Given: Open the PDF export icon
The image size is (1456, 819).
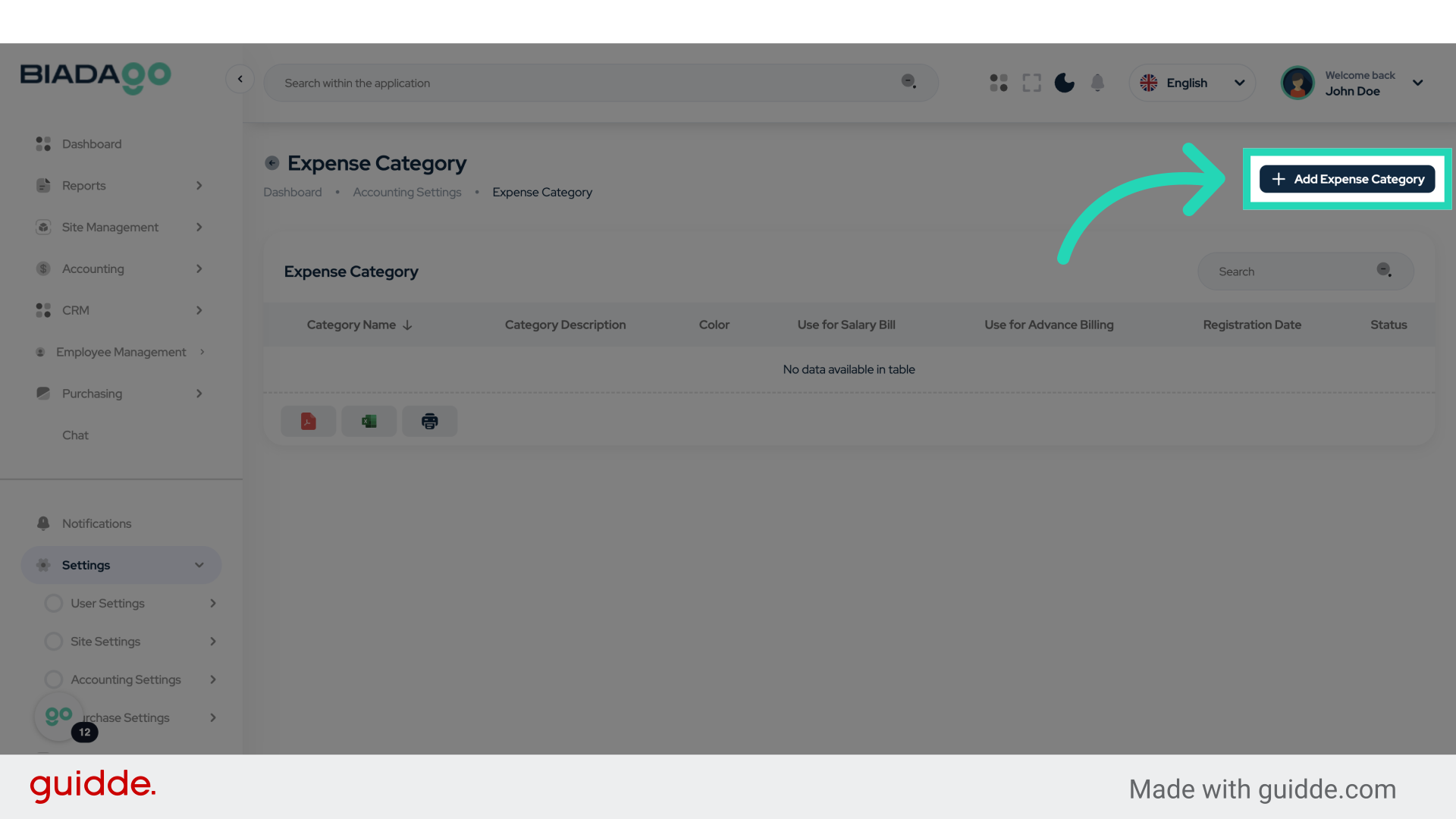Looking at the screenshot, I should pyautogui.click(x=308, y=421).
